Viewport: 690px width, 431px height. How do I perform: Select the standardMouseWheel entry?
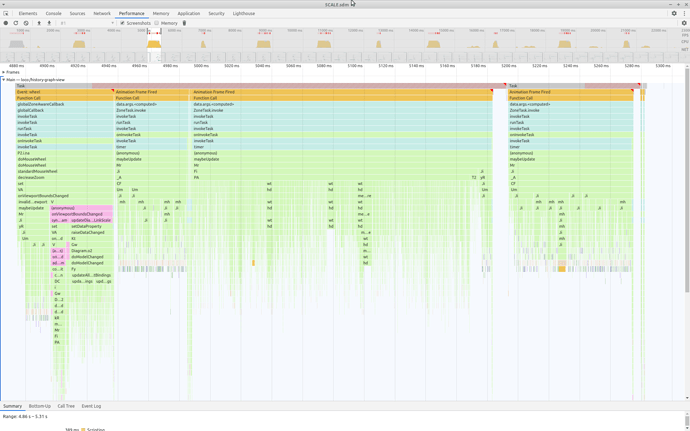(x=65, y=171)
